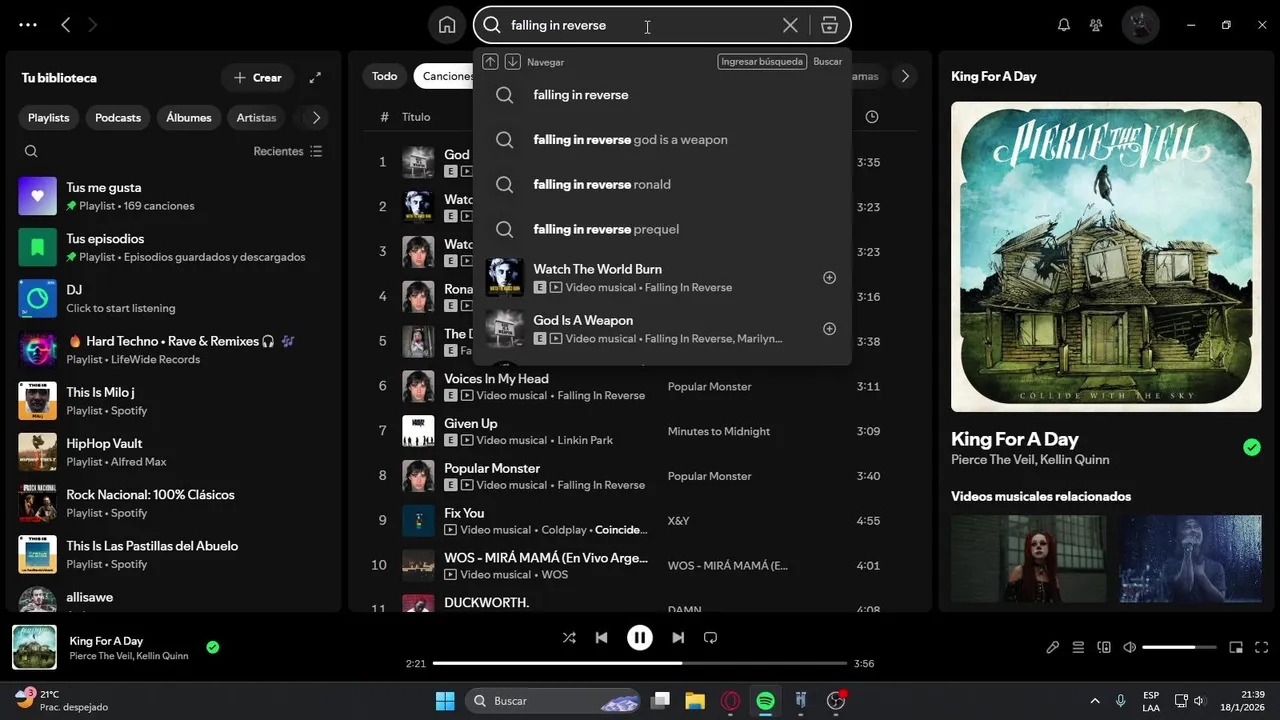Toggle shuffle playback
Image resolution: width=1280 pixels, height=720 pixels.
[x=569, y=637]
